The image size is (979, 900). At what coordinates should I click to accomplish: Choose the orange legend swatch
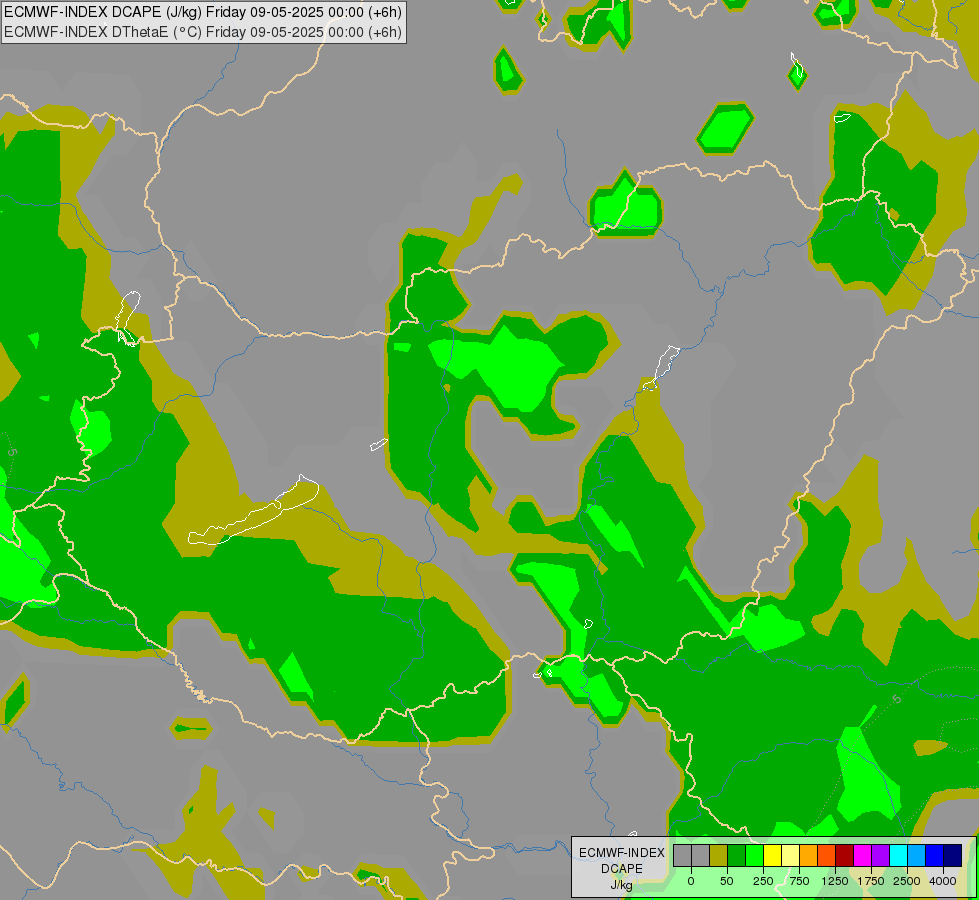[x=809, y=855]
